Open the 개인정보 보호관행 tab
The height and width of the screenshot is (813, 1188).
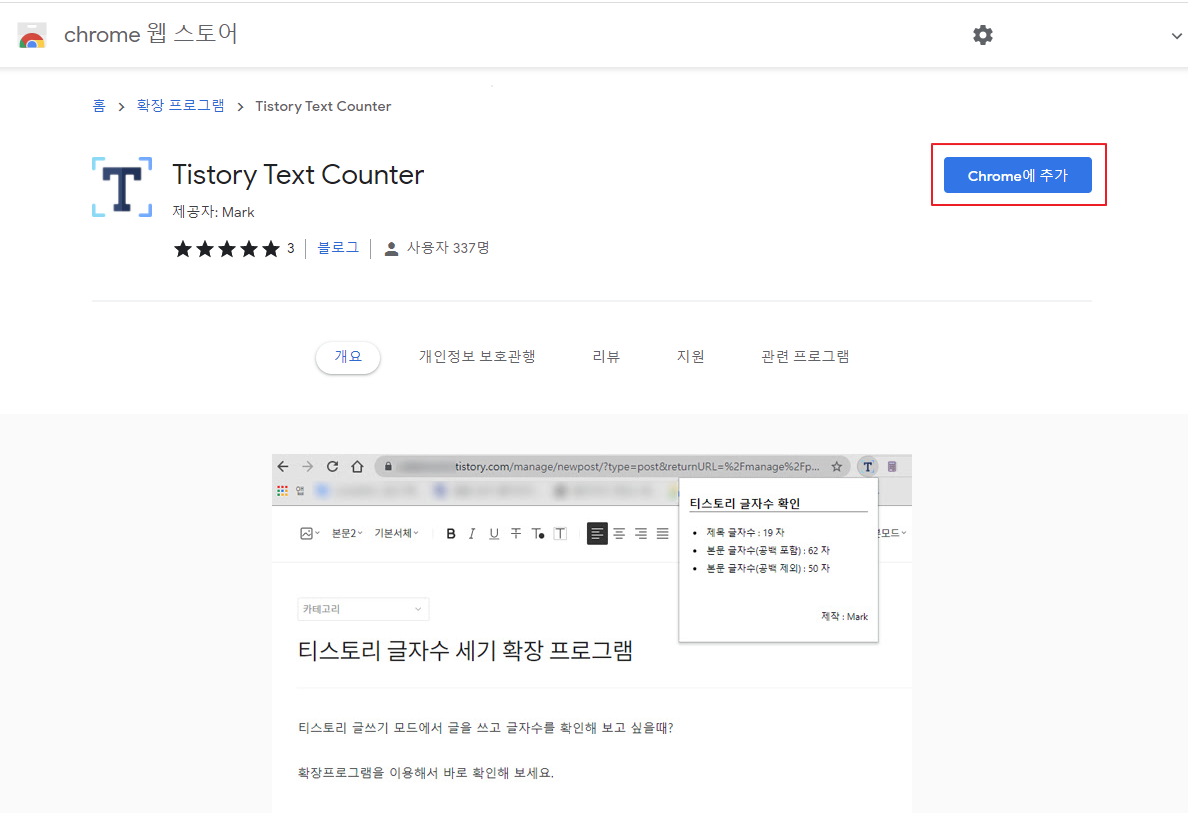477,355
